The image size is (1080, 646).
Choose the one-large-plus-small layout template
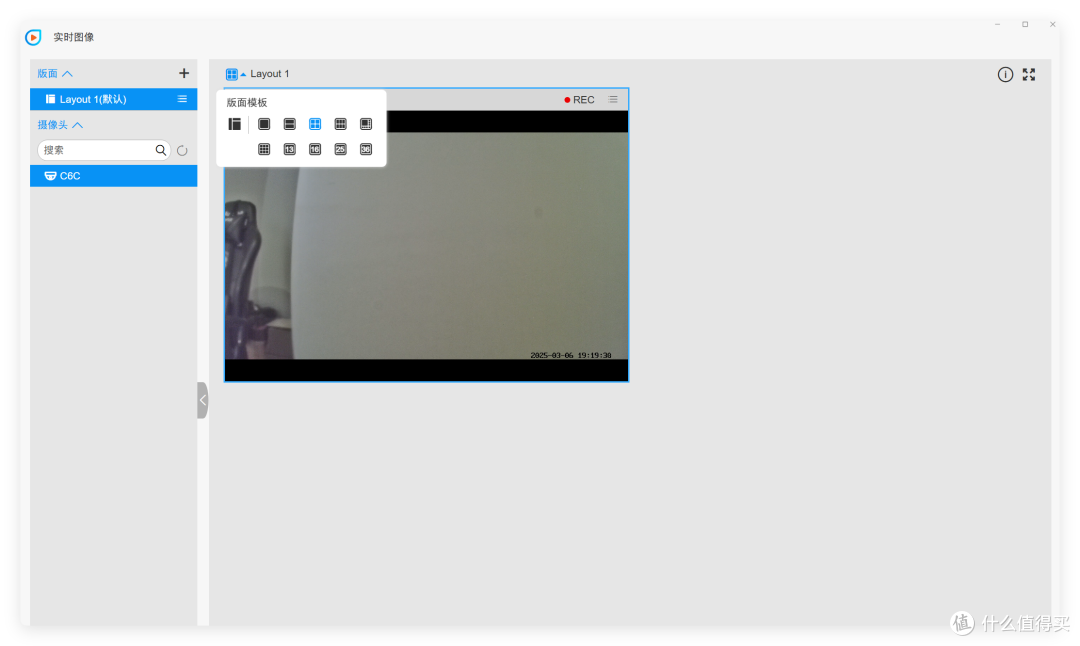(366, 124)
